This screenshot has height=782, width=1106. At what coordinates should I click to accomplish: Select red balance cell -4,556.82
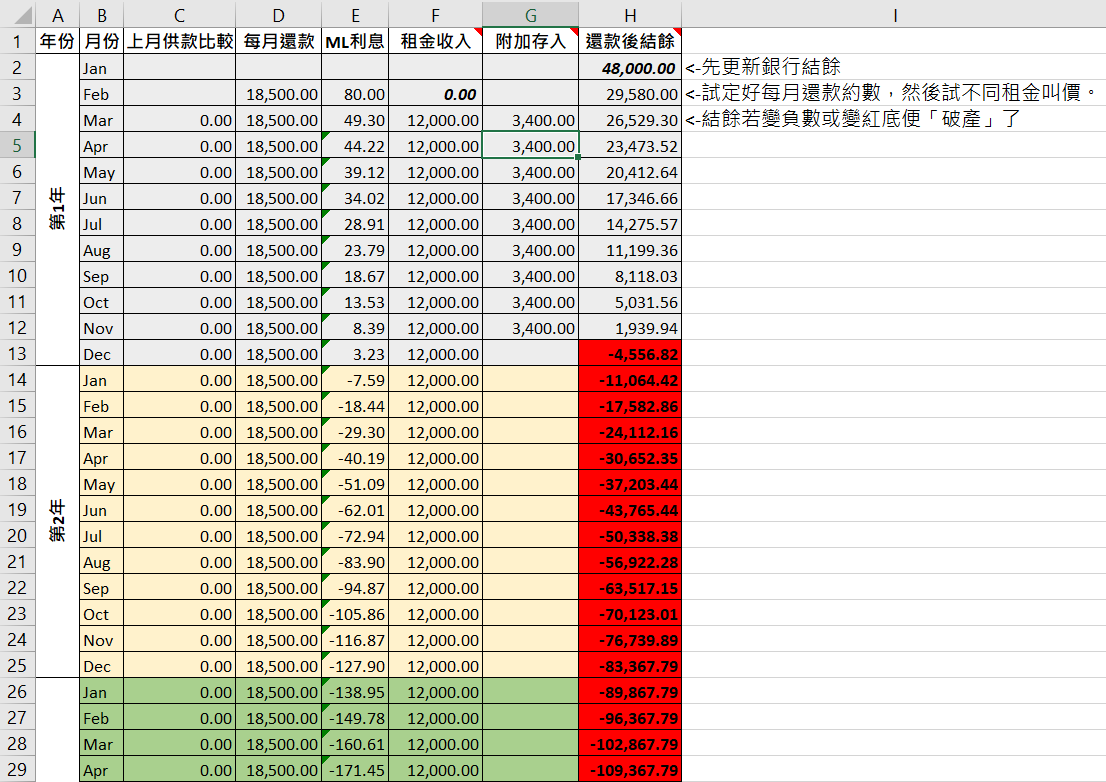tap(630, 354)
